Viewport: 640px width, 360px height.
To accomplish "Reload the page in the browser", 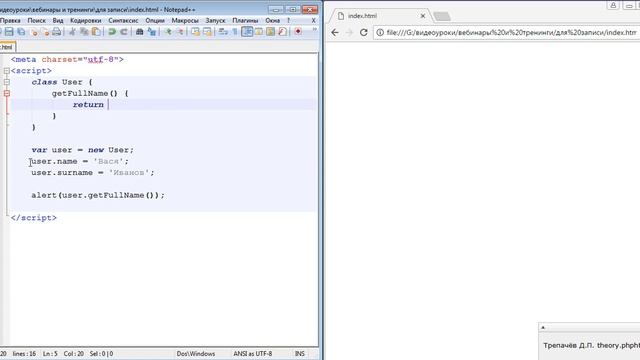I will coord(363,32).
